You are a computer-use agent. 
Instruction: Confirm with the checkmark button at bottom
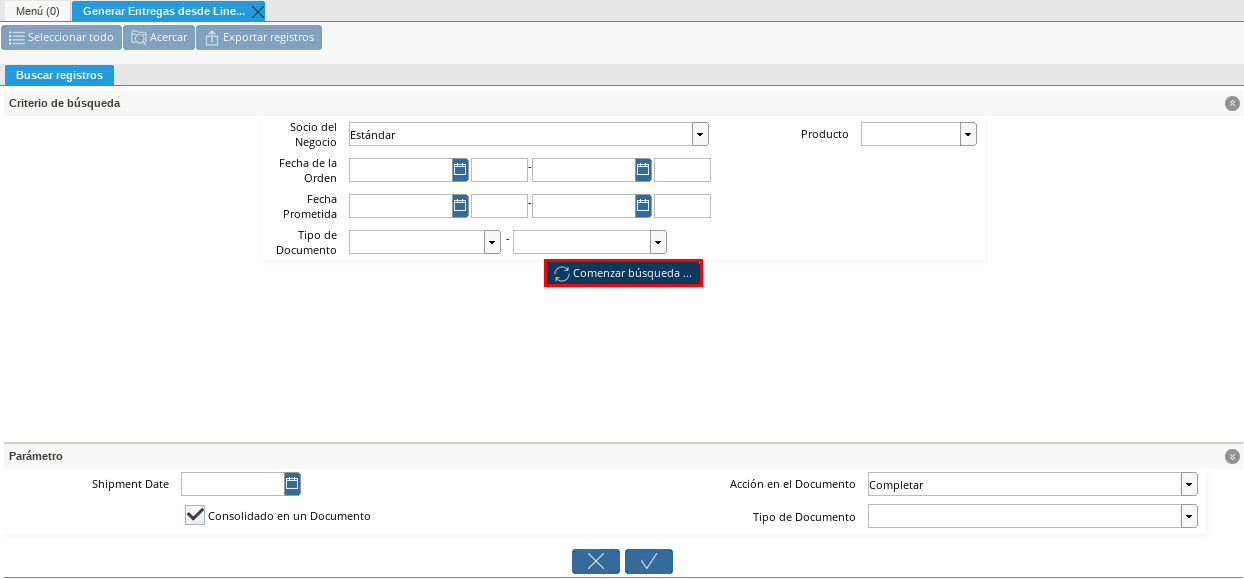click(x=649, y=562)
